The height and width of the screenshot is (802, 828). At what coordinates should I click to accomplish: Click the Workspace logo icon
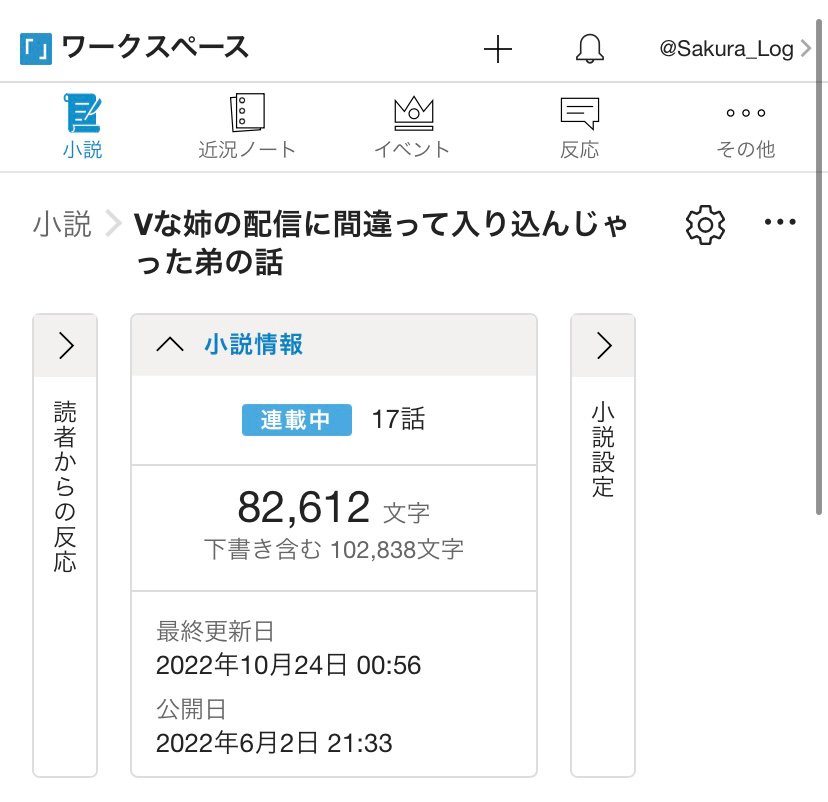coord(36,48)
